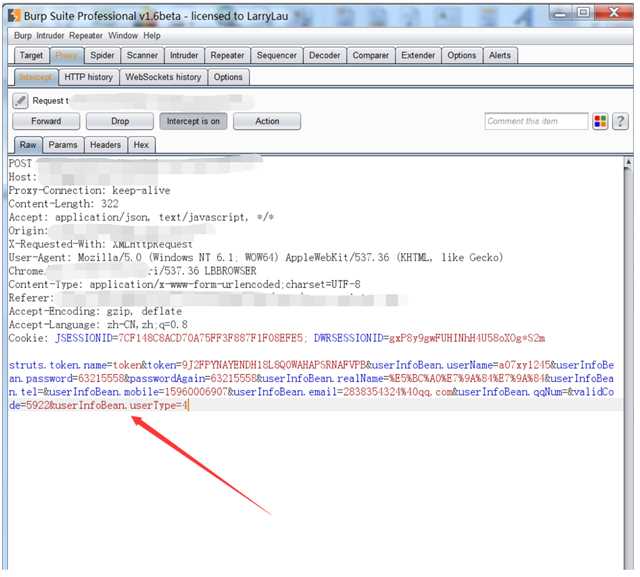Switch to the Proxy tab
640x577 pixels.
(67, 55)
